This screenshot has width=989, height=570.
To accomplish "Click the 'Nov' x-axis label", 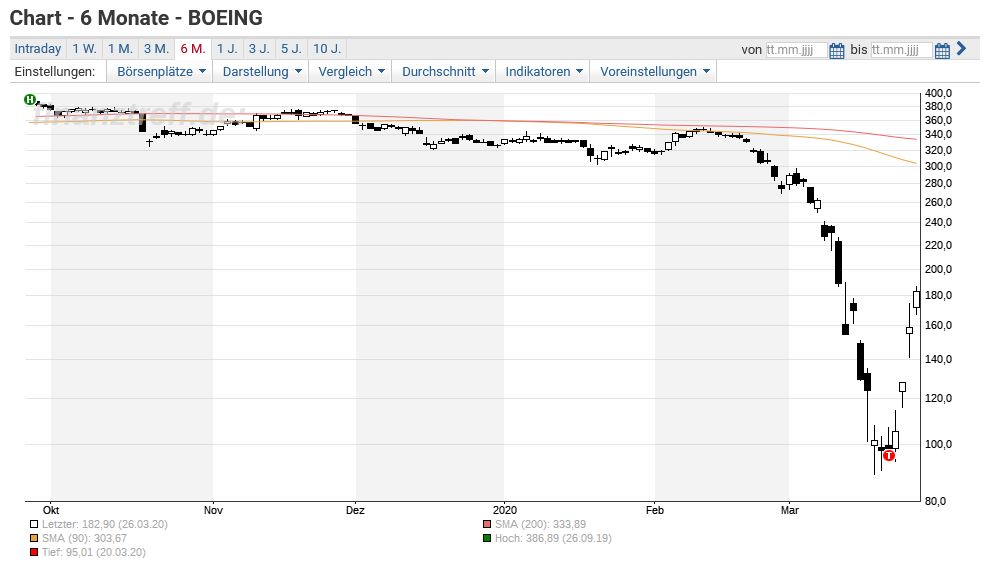I will tap(213, 510).
